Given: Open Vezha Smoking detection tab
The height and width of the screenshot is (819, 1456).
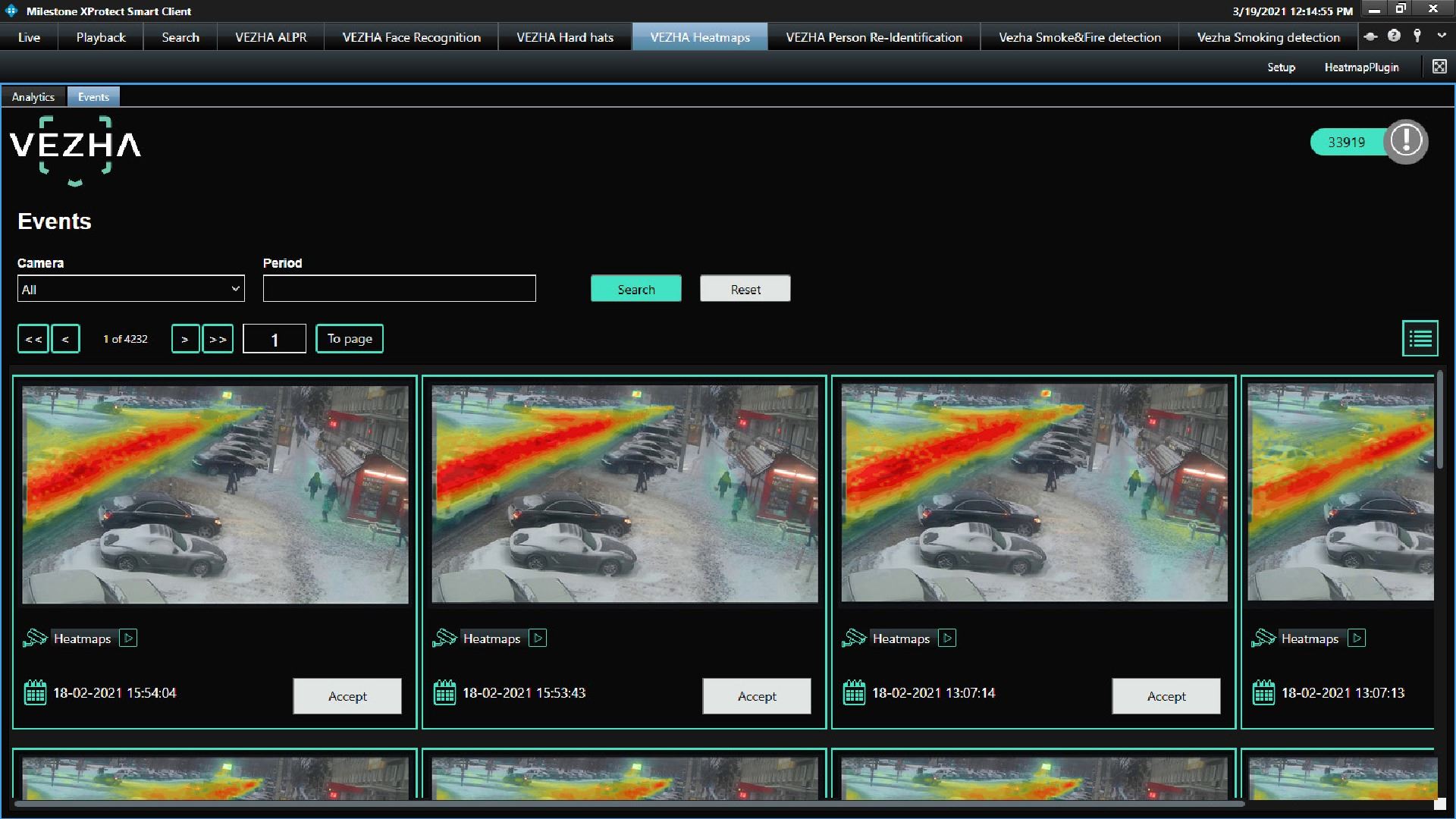Looking at the screenshot, I should (1269, 36).
